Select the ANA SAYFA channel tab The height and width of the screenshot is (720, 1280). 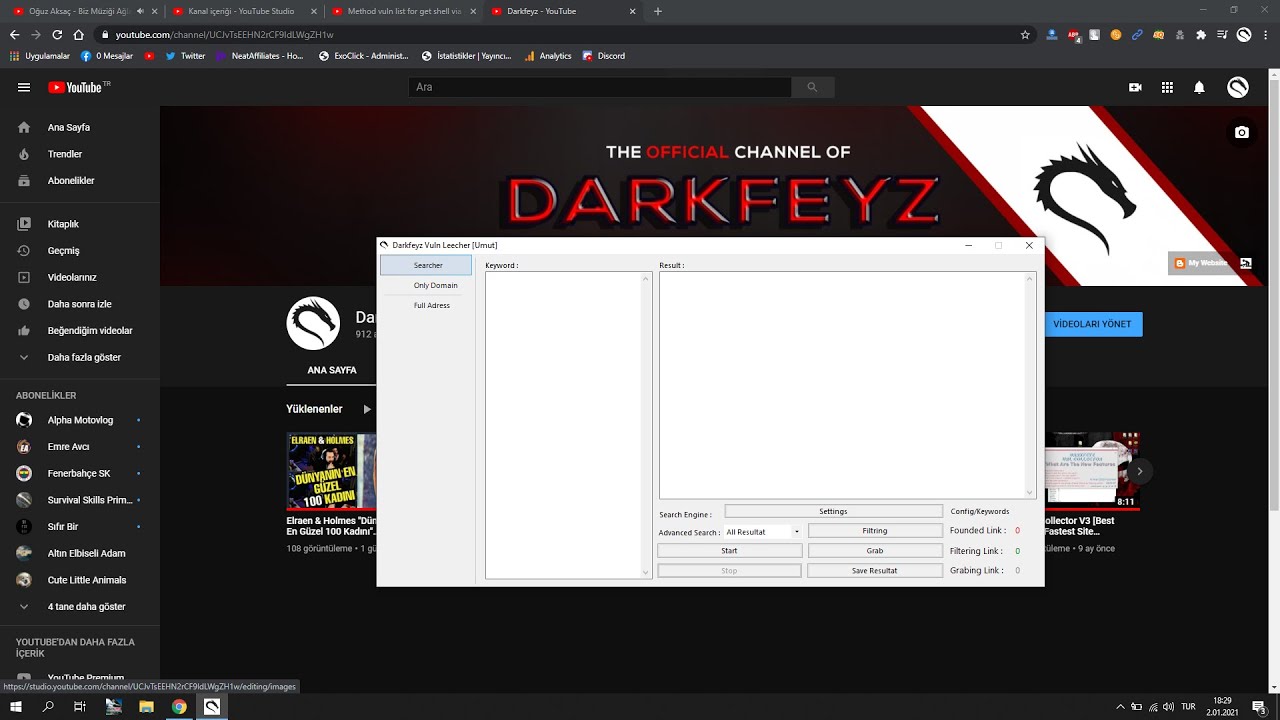[x=332, y=370]
